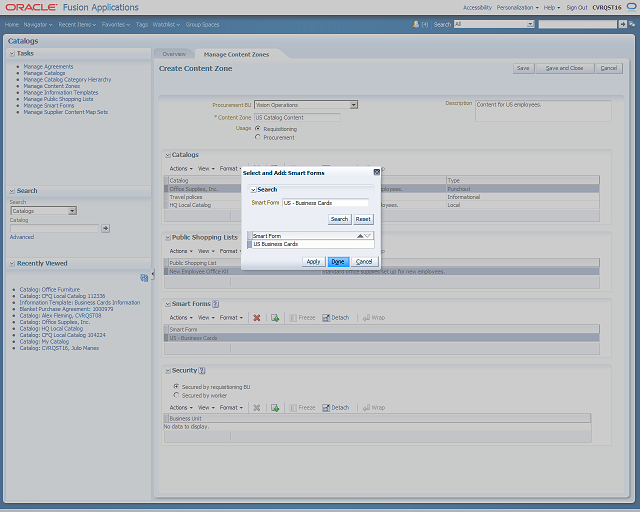Viewport: 640px width, 512px height.
Task: Collapse the Tasks panel
Action: coord(12,53)
